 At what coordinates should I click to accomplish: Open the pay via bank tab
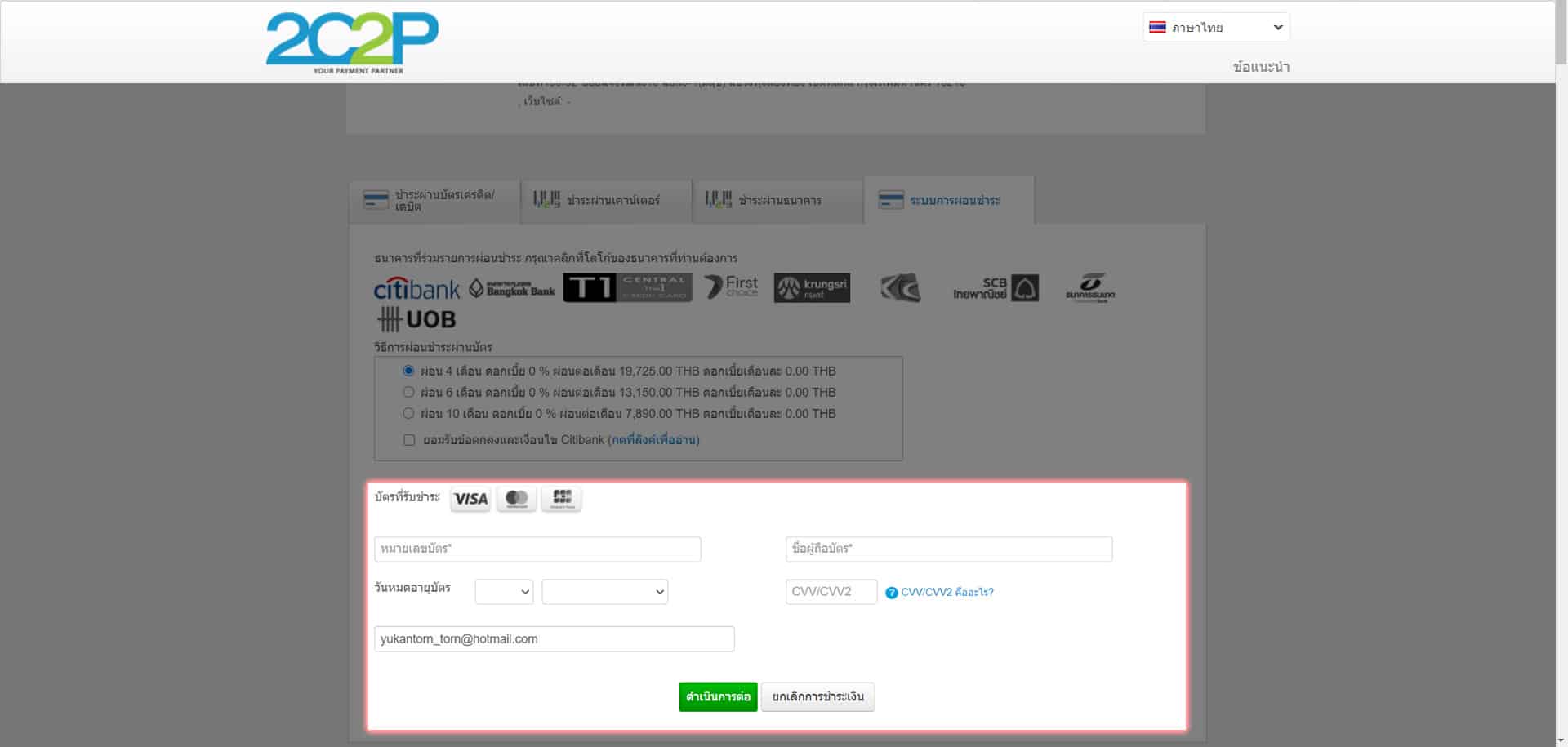(x=777, y=200)
